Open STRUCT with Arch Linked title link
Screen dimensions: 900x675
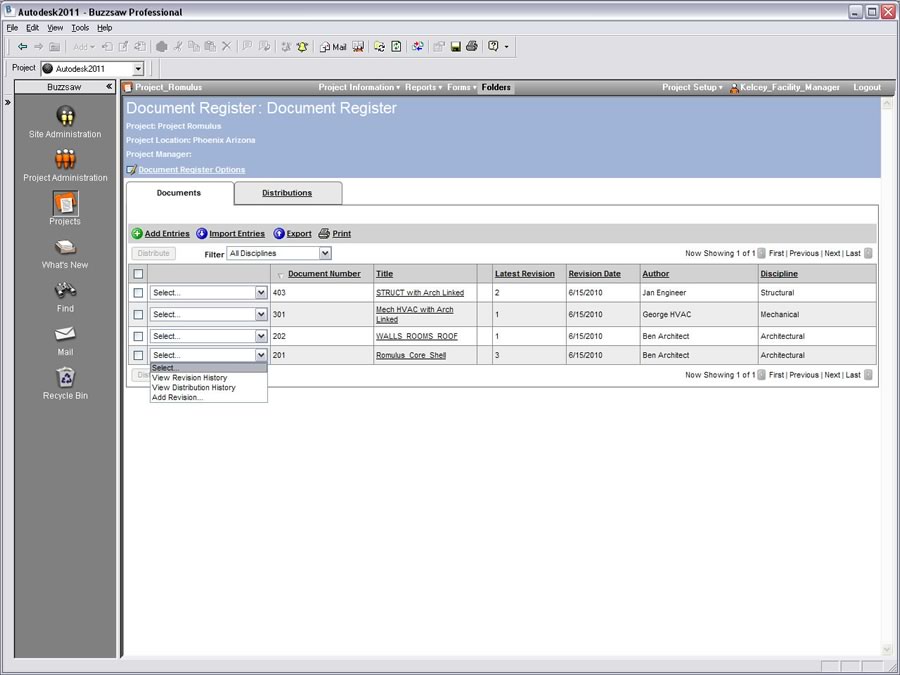(420, 293)
